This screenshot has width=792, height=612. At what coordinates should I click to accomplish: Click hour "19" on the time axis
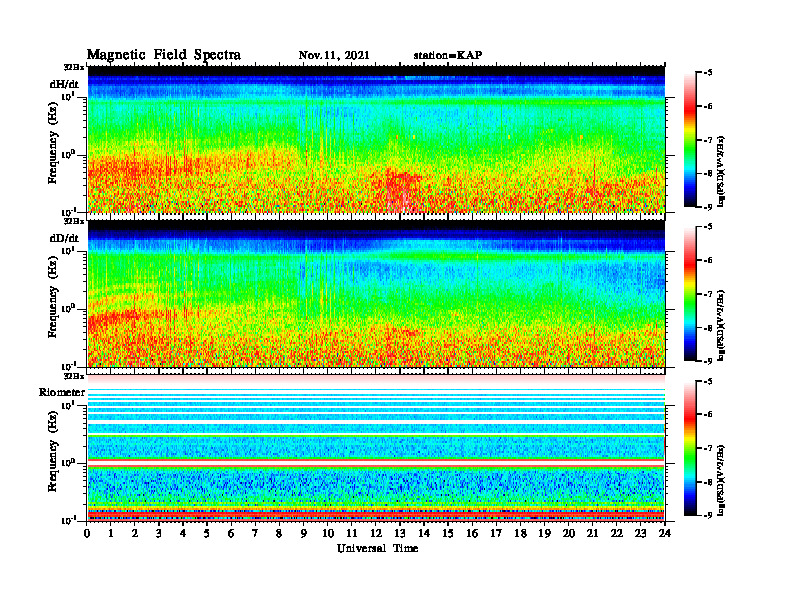(x=544, y=533)
